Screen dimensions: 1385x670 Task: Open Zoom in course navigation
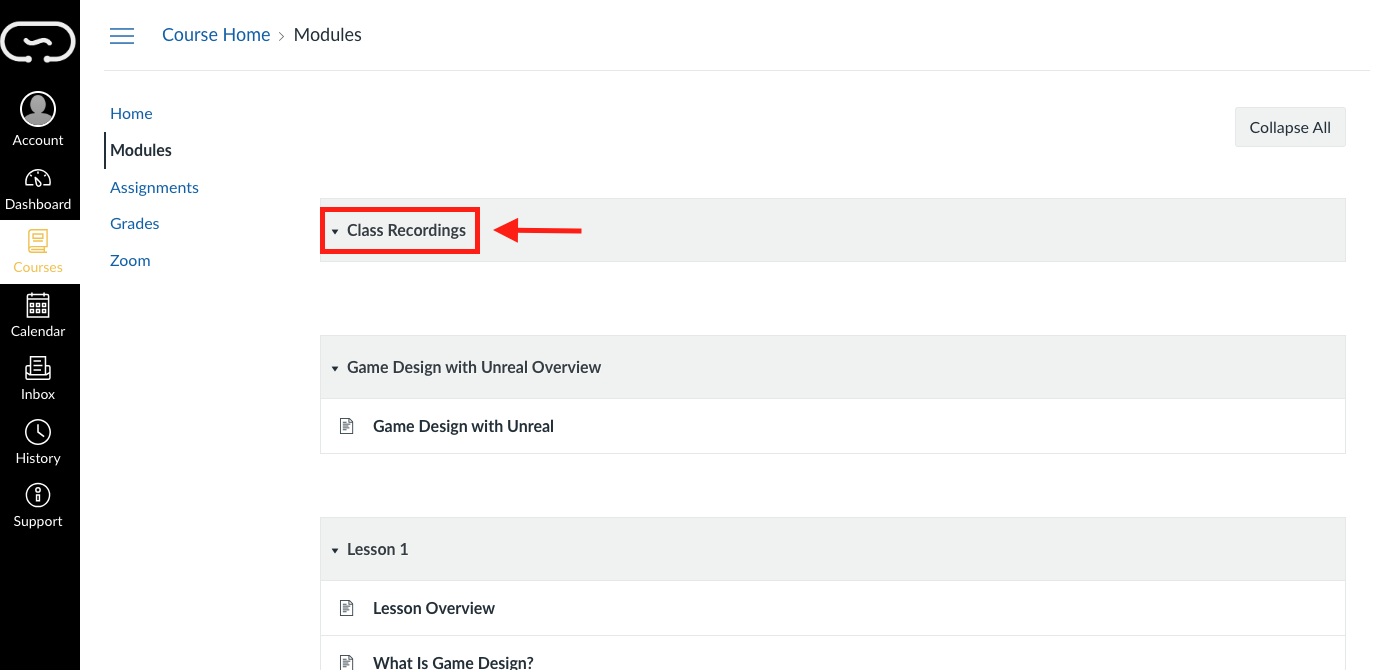pyautogui.click(x=130, y=261)
